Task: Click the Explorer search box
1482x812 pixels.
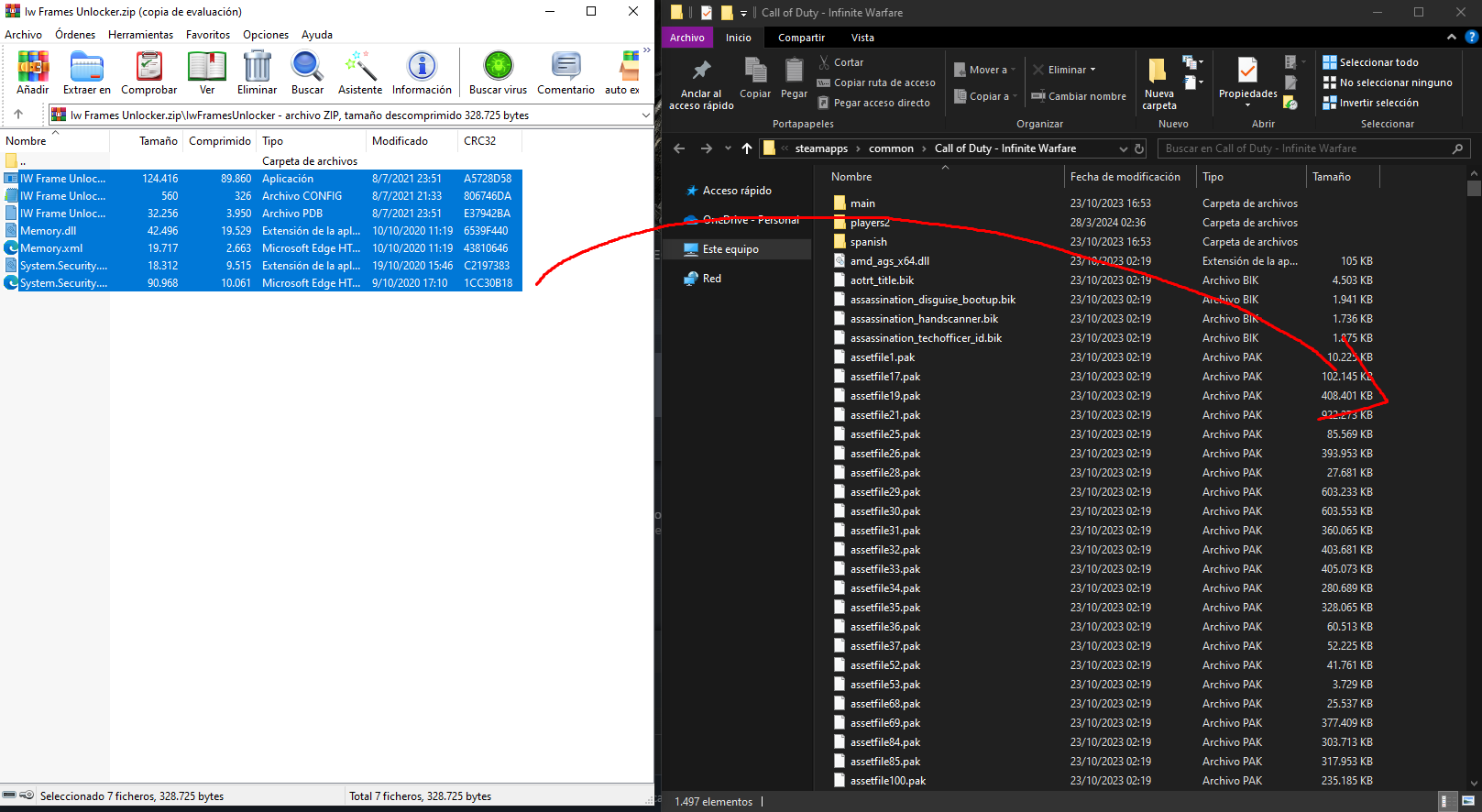Action: 1314,148
